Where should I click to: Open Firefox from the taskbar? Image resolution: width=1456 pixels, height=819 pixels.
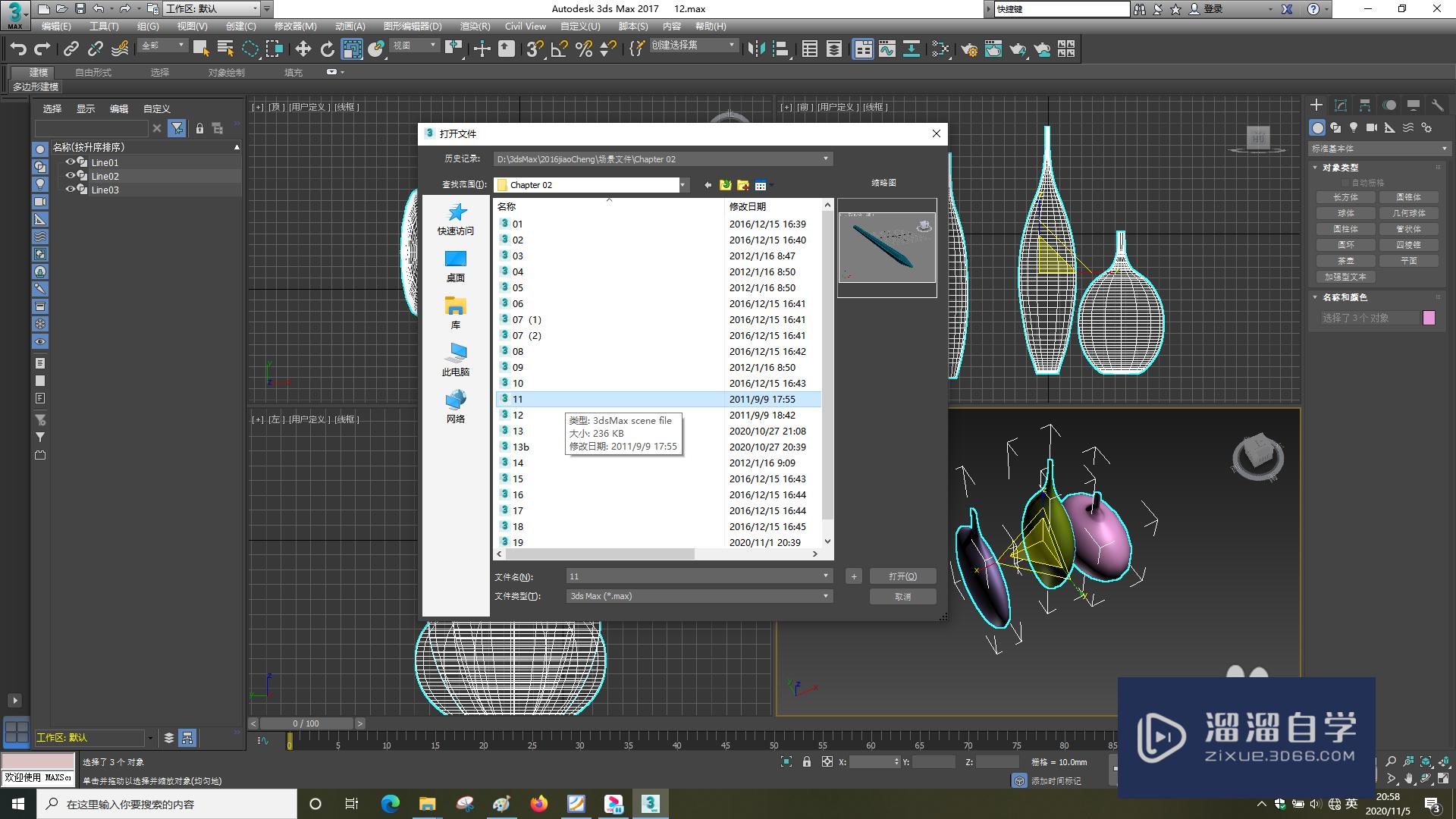click(539, 804)
